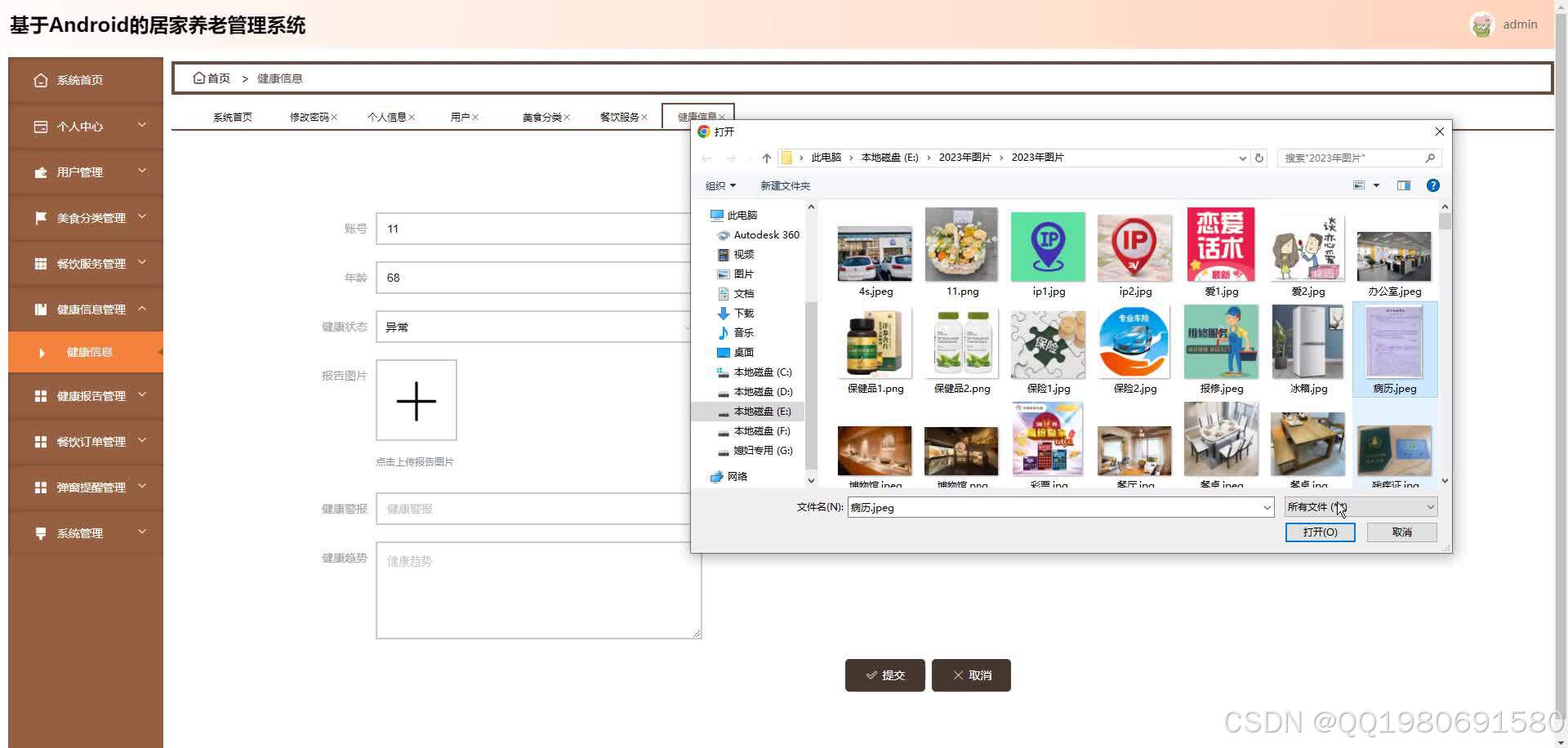Click the plus icon to upload 报告图片
This screenshot has width=1568, height=748.
coord(416,401)
